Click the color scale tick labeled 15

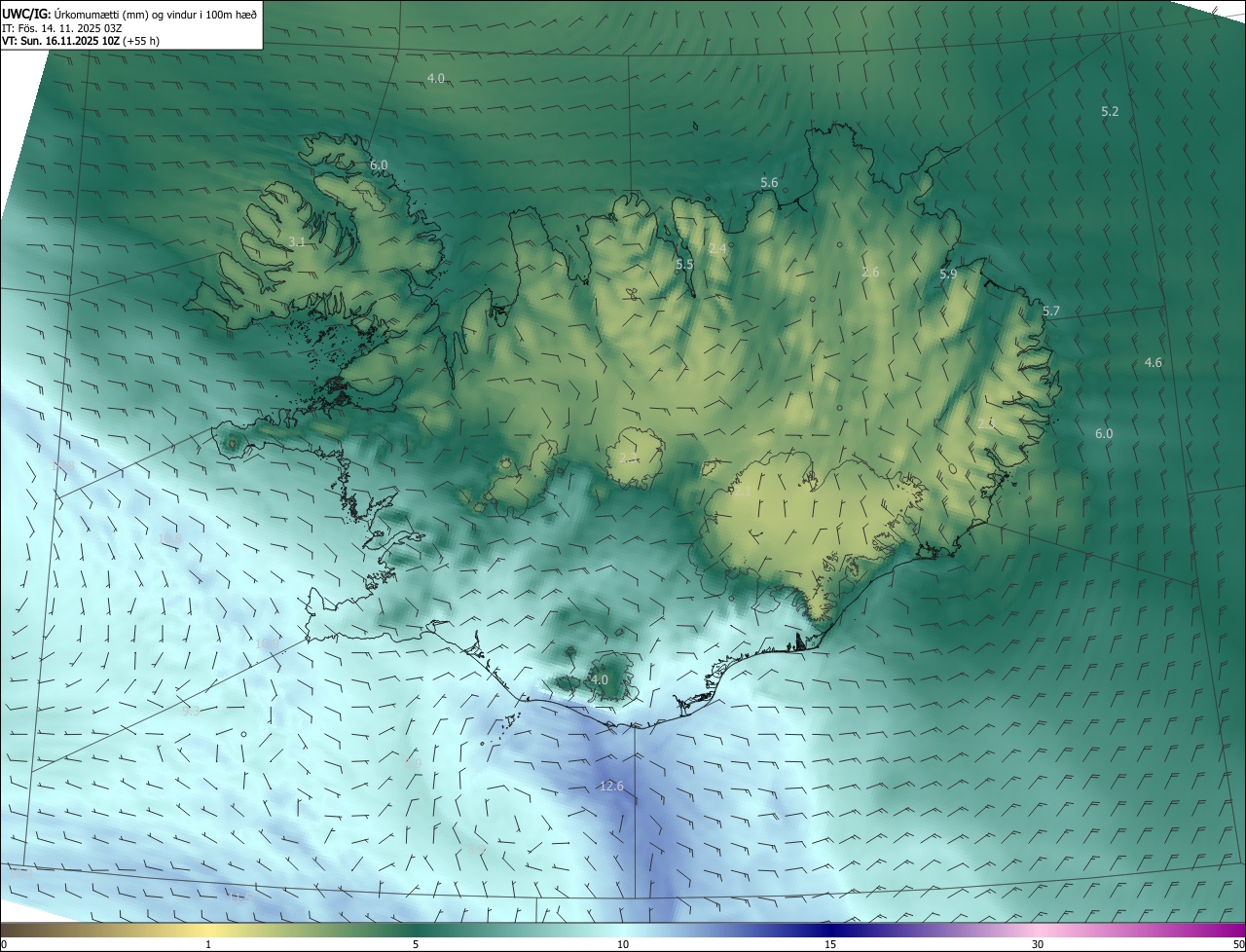click(830, 944)
